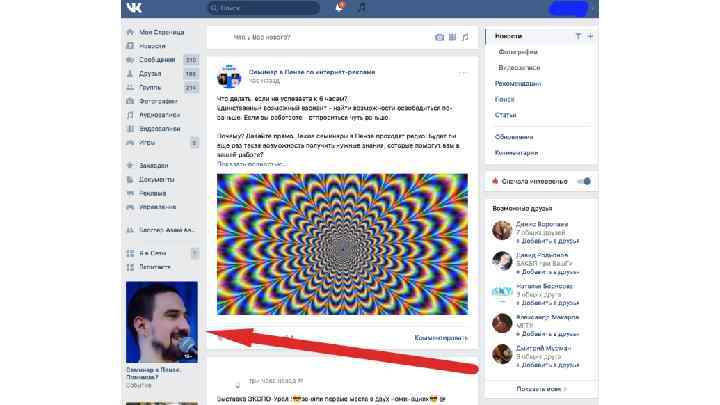Open Игры gamepad icon

coord(130,143)
